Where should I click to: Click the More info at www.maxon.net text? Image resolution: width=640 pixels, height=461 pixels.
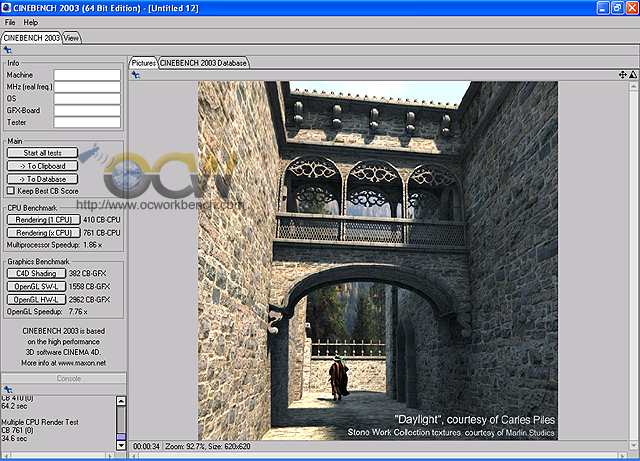64,363
